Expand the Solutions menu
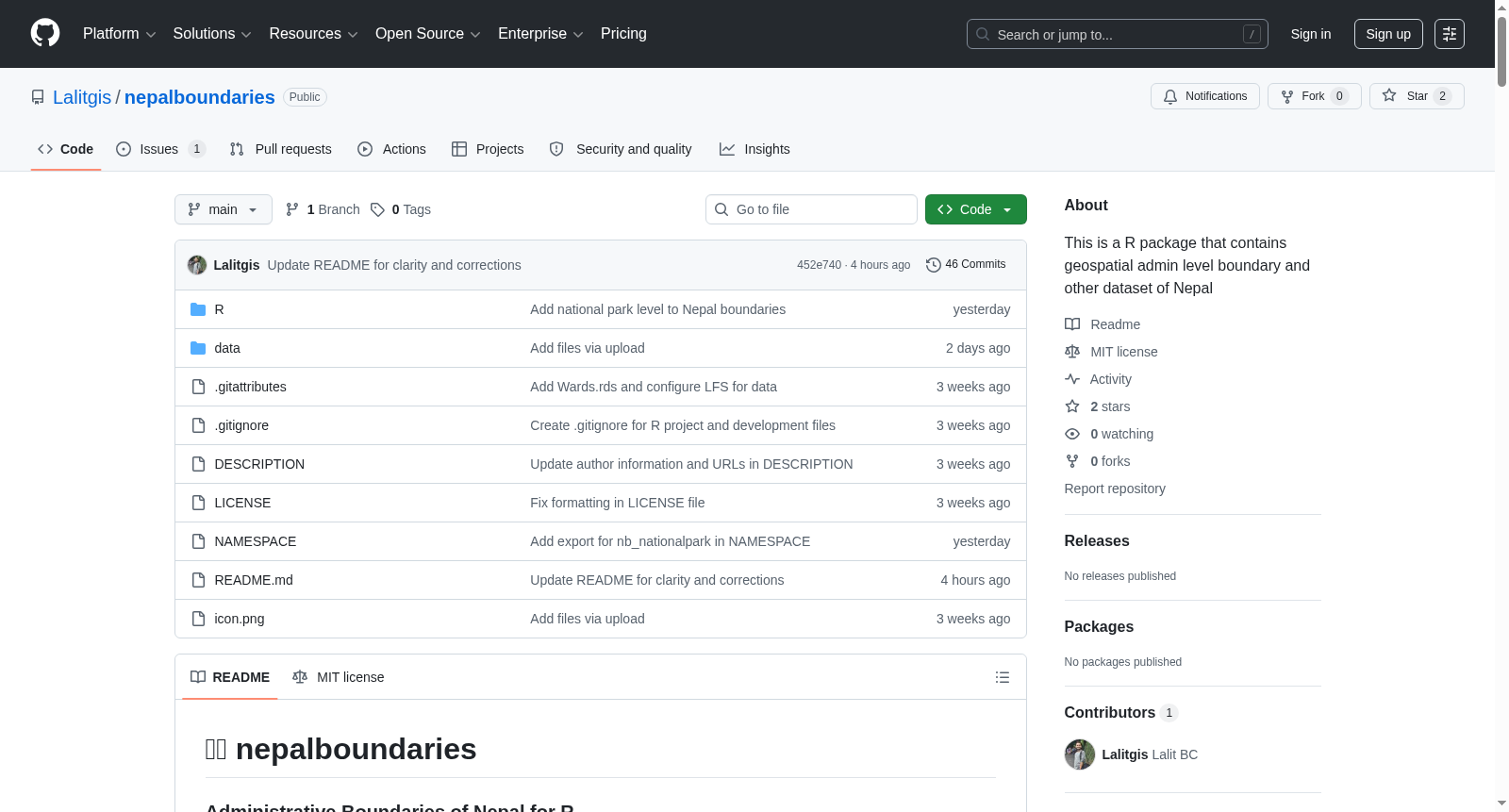This screenshot has height=812, width=1509. [x=212, y=34]
